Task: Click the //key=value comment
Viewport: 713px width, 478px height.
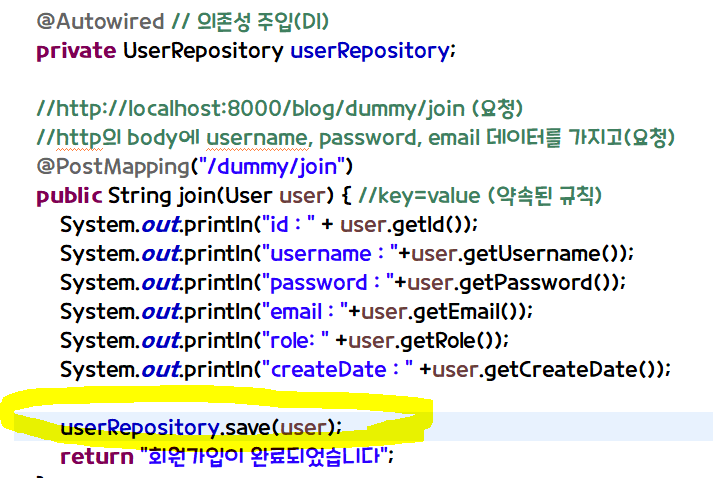Action: [480, 196]
